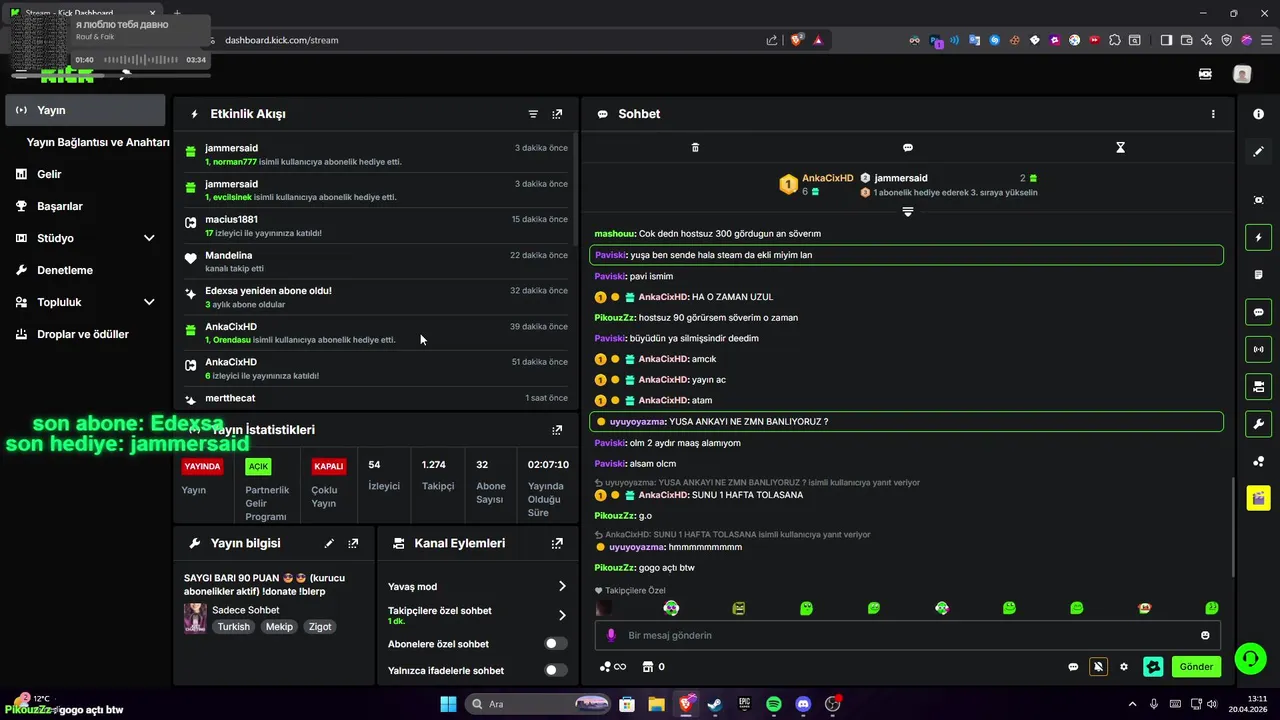Click the shop icon showing 0 below chat
Image resolution: width=1280 pixels, height=720 pixels.
(x=654, y=667)
